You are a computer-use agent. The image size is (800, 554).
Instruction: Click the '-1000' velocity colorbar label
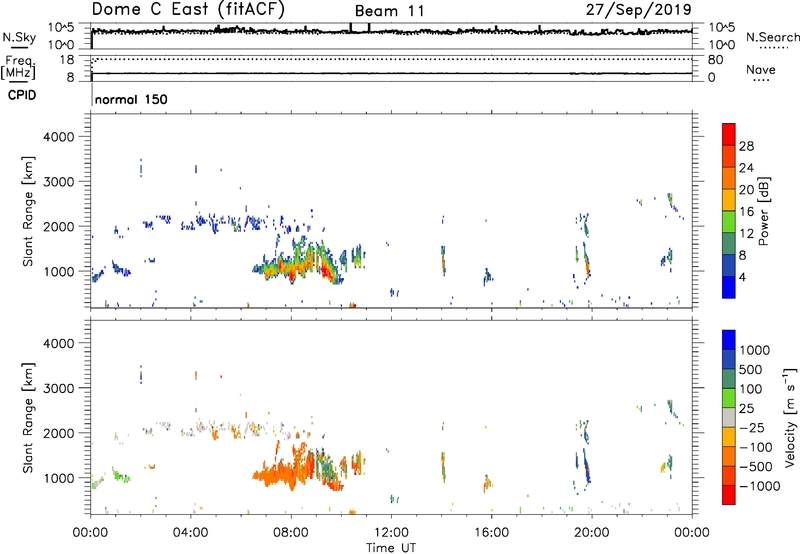tap(759, 486)
